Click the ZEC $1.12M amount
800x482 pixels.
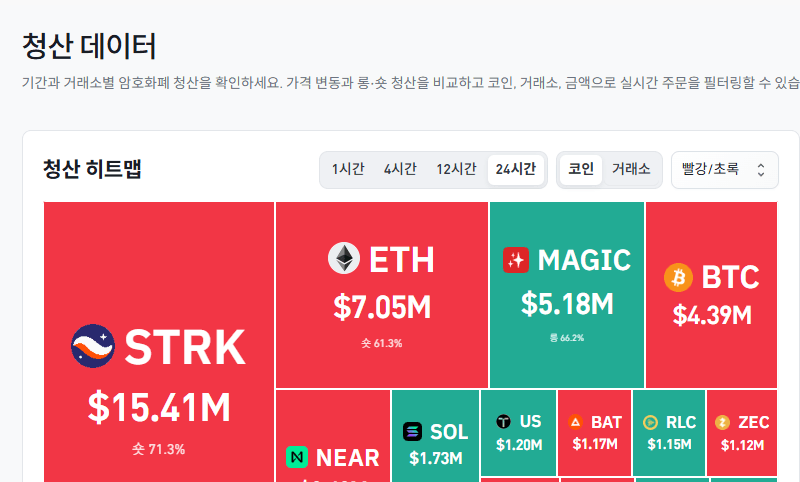742,445
